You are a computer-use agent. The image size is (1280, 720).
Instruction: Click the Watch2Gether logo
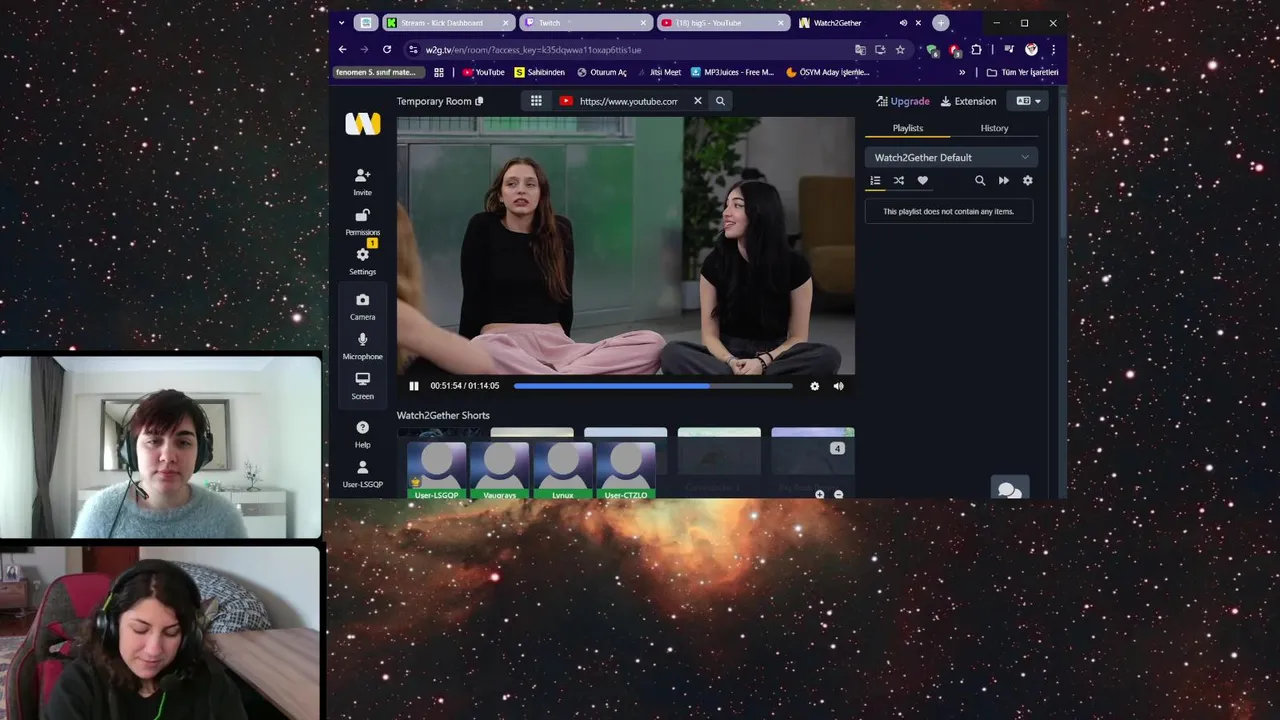coord(362,123)
